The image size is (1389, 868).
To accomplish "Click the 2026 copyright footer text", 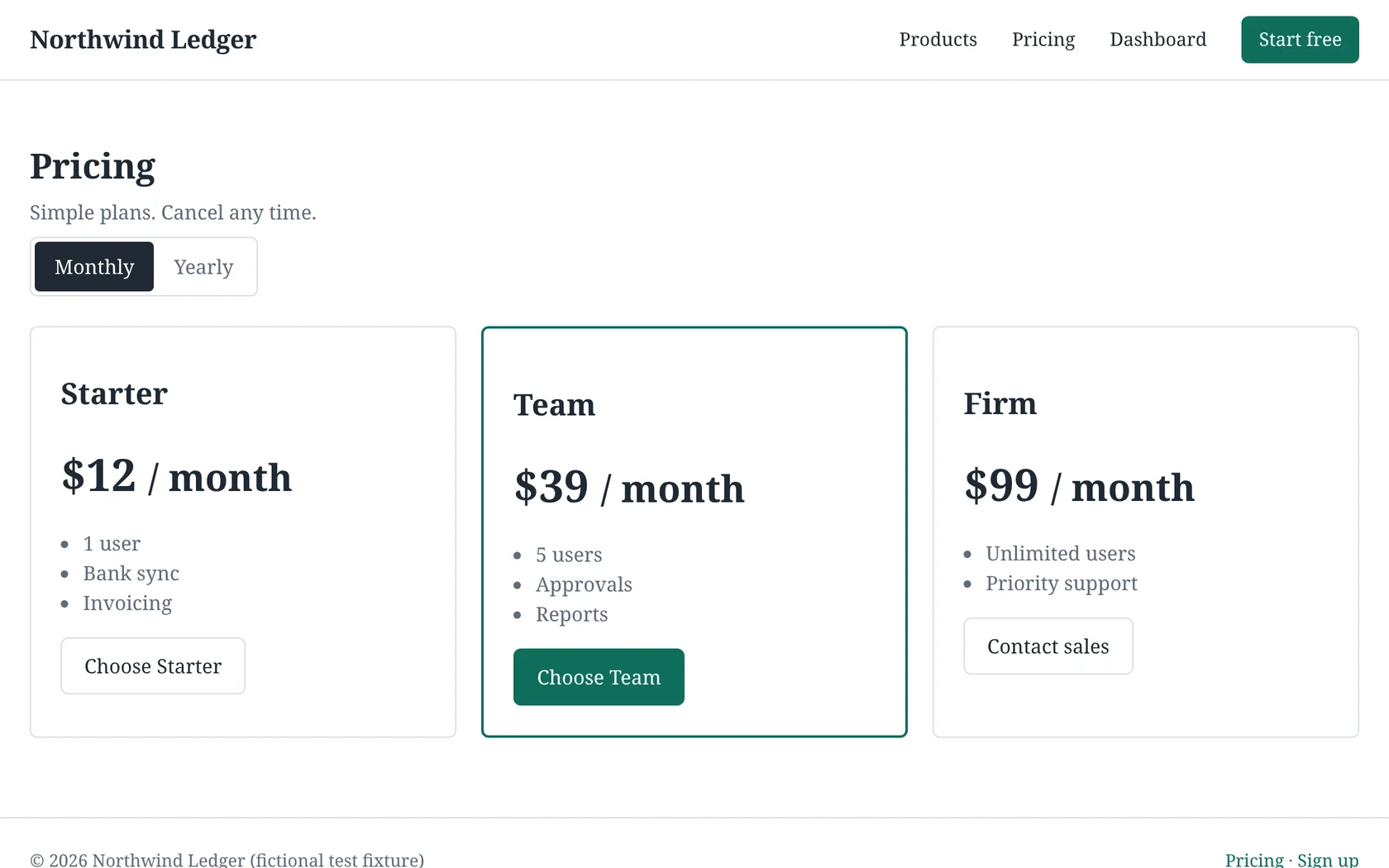I will (x=227, y=860).
